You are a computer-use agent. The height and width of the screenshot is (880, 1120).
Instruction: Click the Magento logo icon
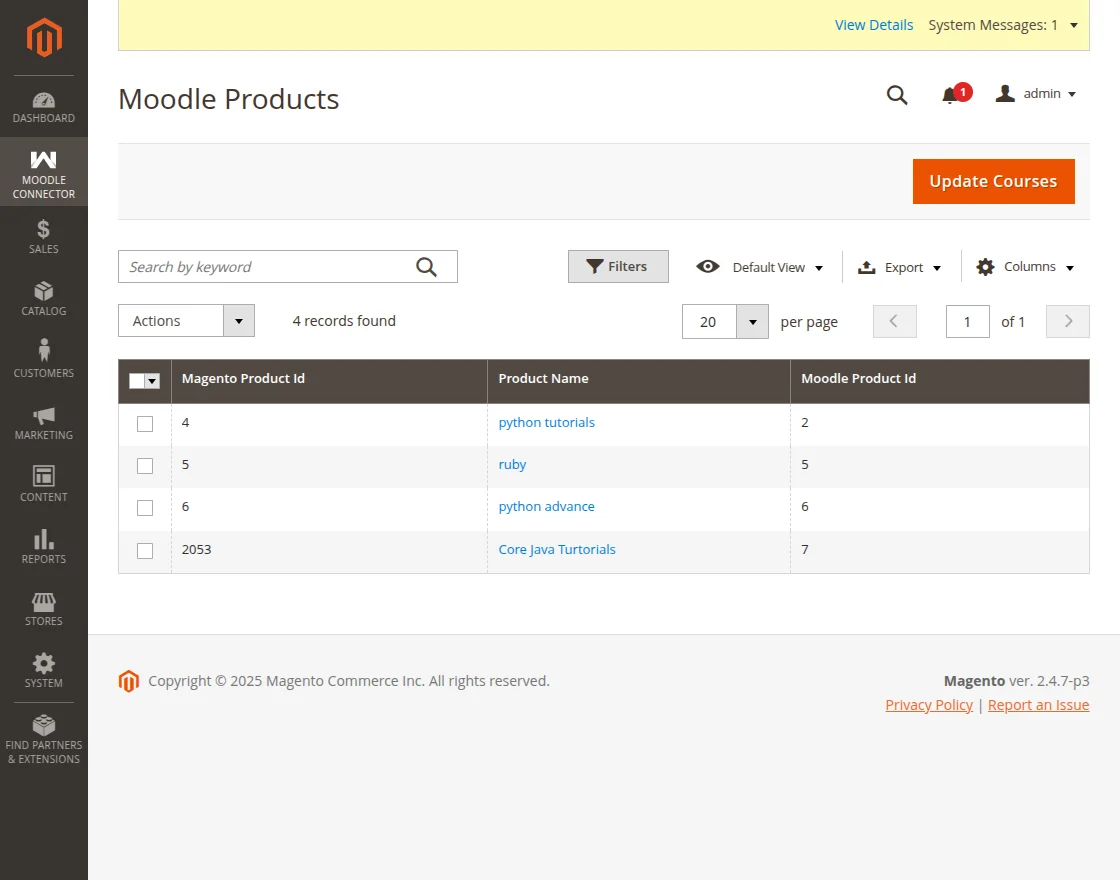(x=44, y=38)
